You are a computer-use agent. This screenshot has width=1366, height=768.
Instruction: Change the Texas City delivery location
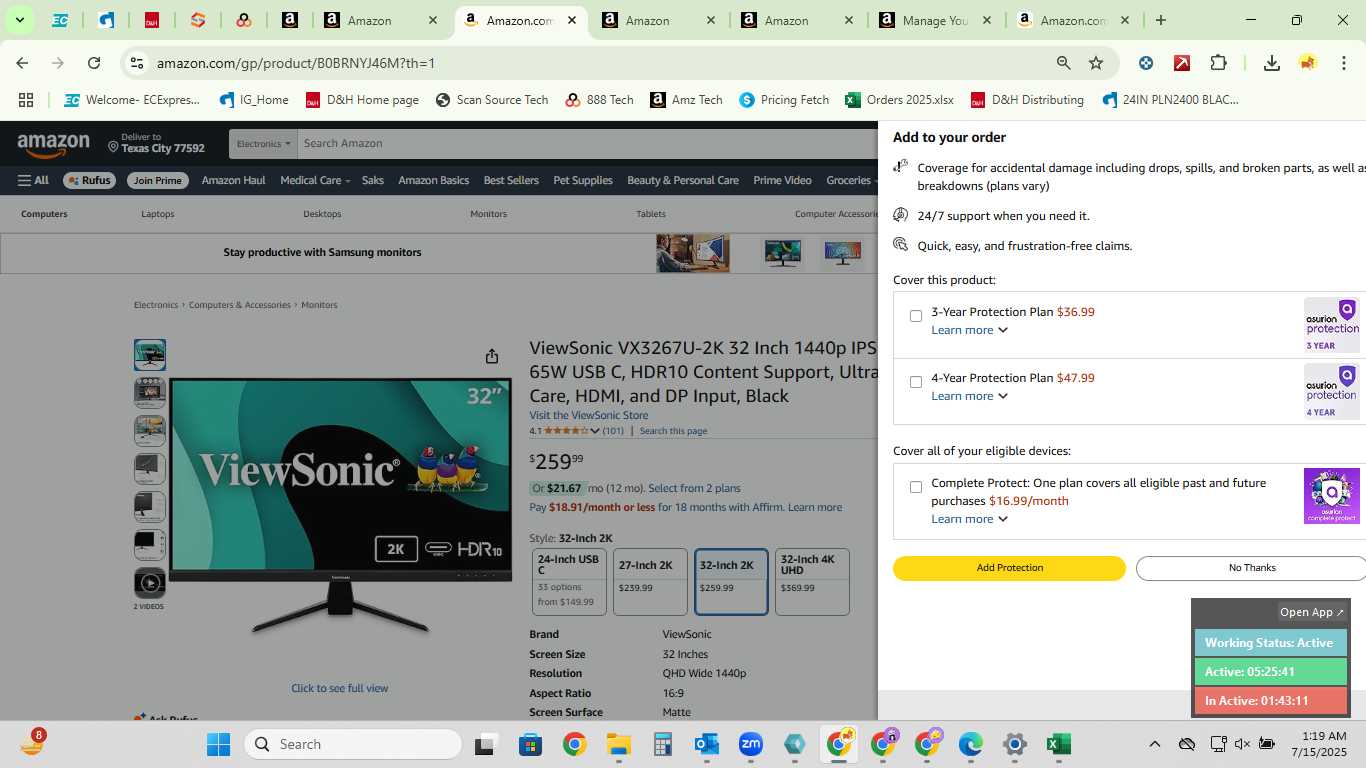(156, 143)
